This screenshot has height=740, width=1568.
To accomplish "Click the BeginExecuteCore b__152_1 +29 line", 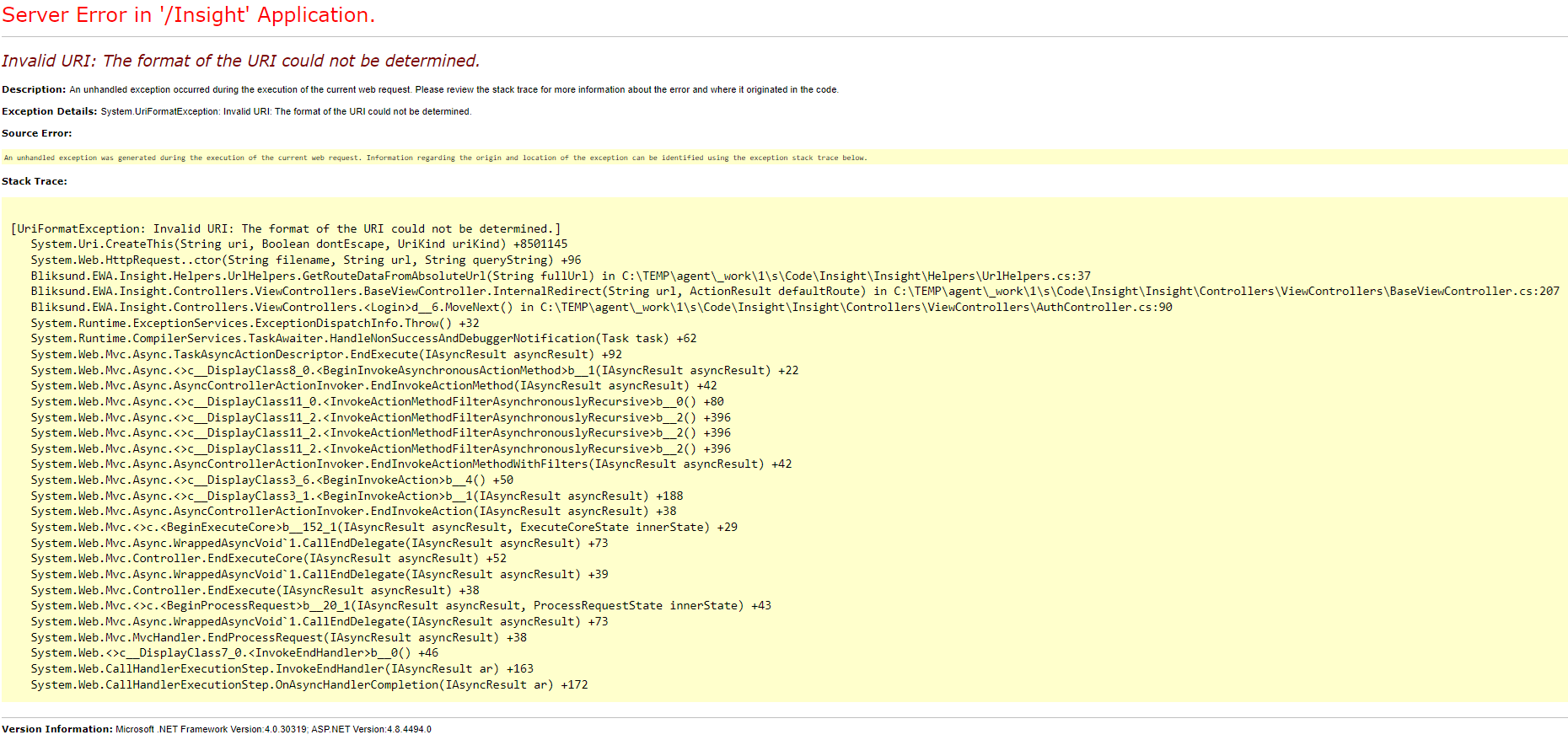I will 384,528.
